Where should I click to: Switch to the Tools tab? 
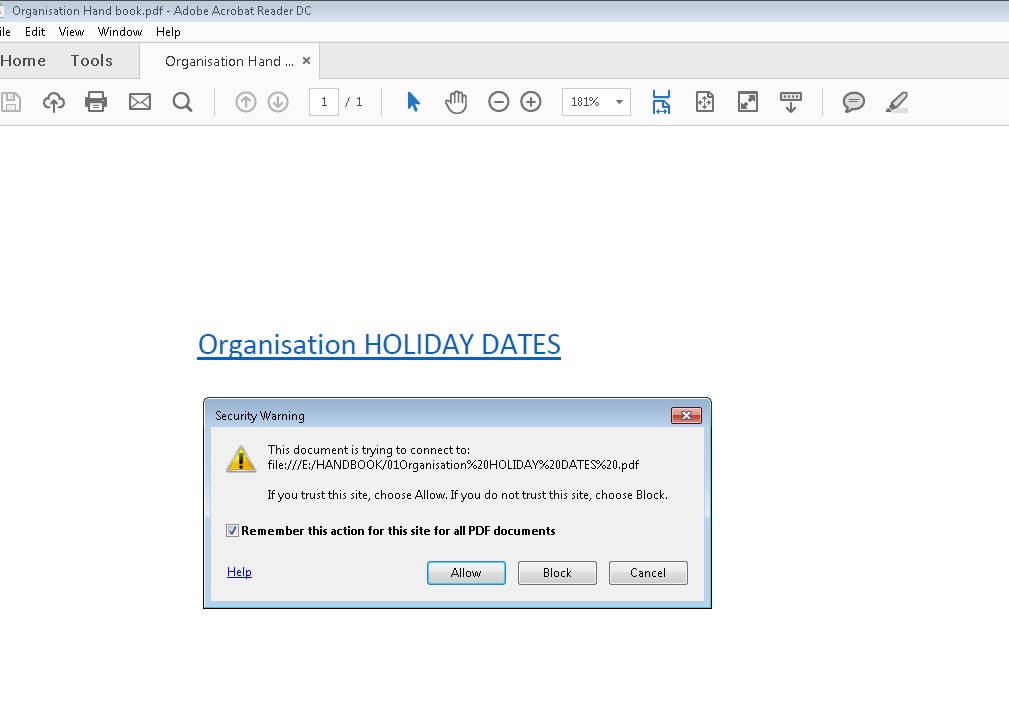[x=91, y=60]
